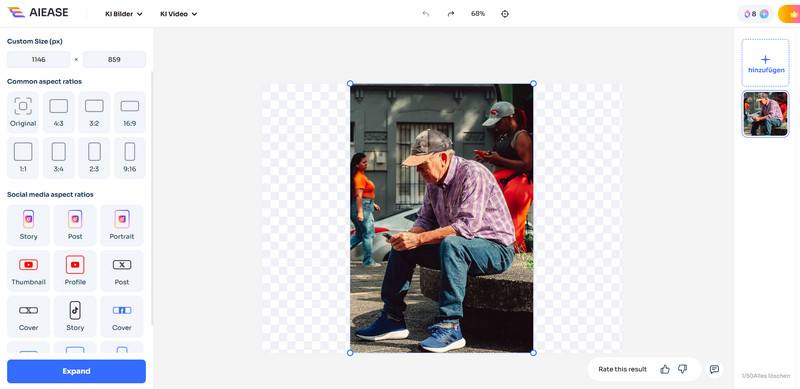Choose Instagram Story aspect ratio
This screenshot has height=389, width=800.
(29, 225)
